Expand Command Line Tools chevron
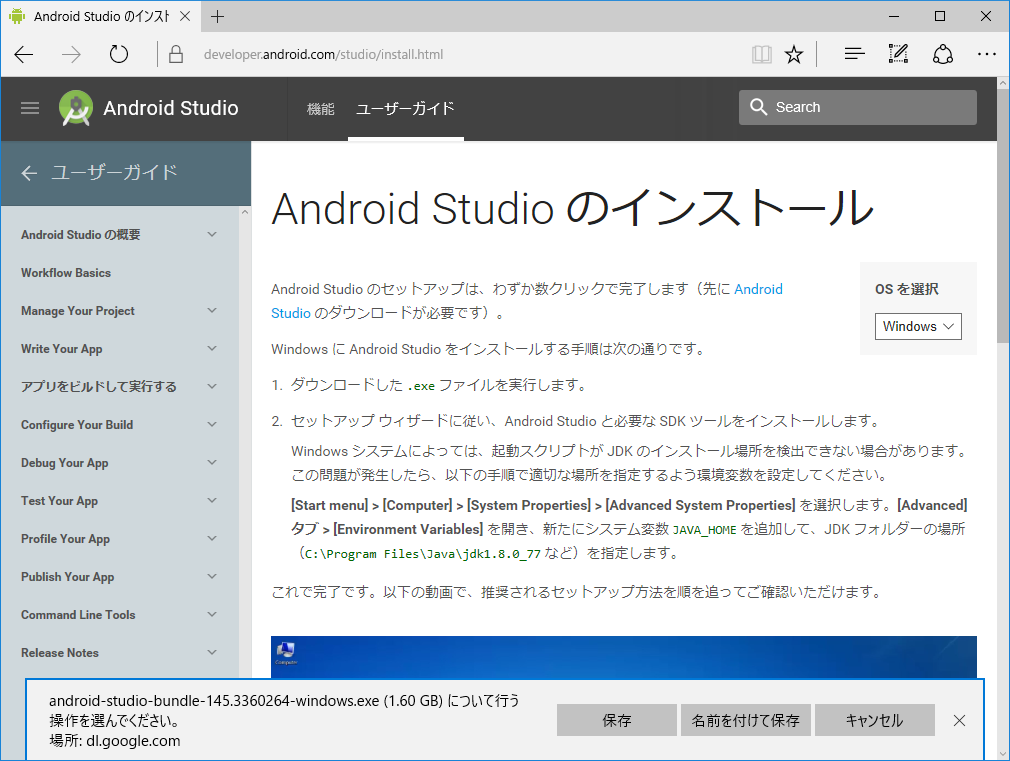 coord(212,615)
